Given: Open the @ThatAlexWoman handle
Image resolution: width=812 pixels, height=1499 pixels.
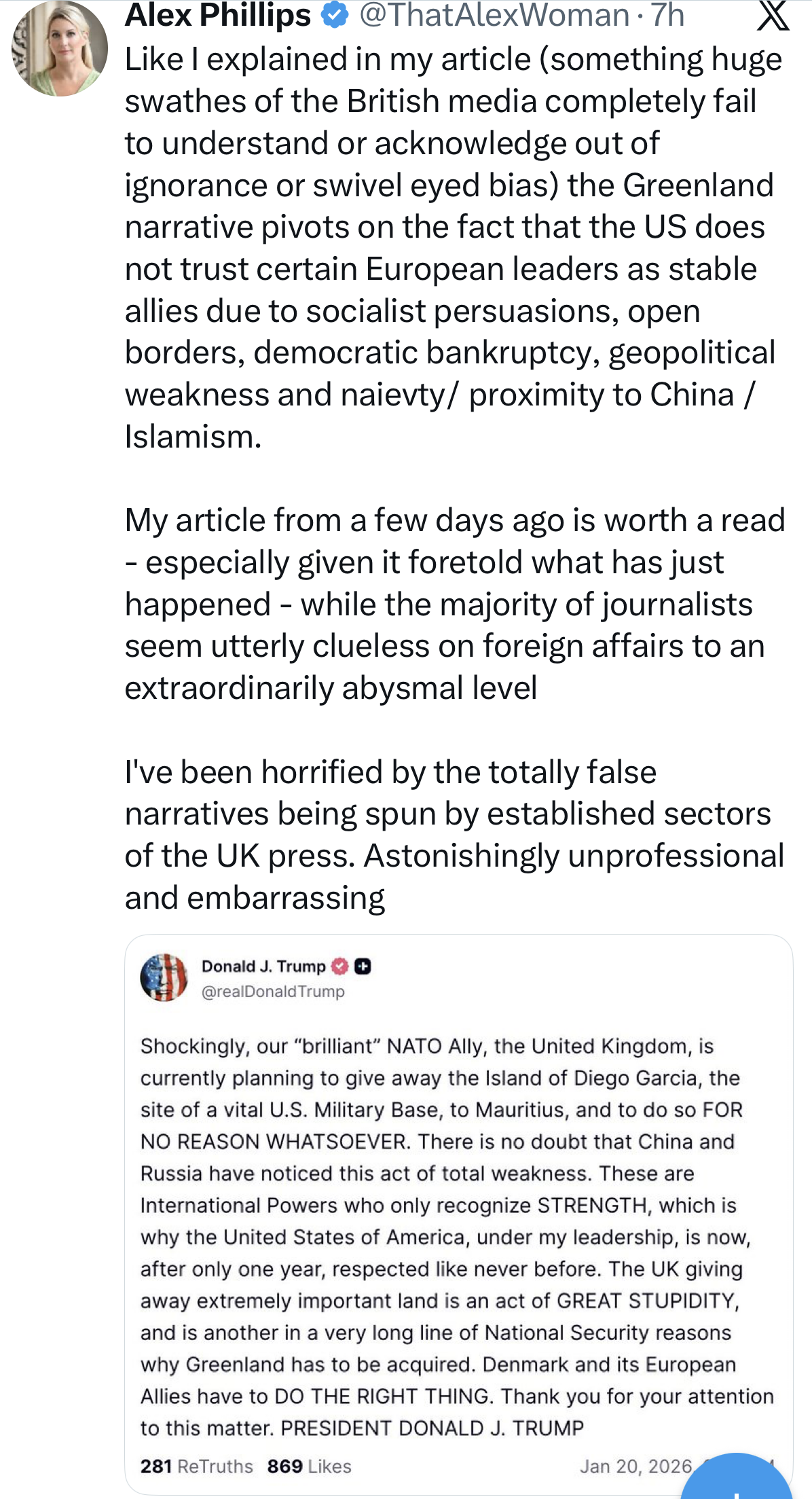Looking at the screenshot, I should pos(494,15).
